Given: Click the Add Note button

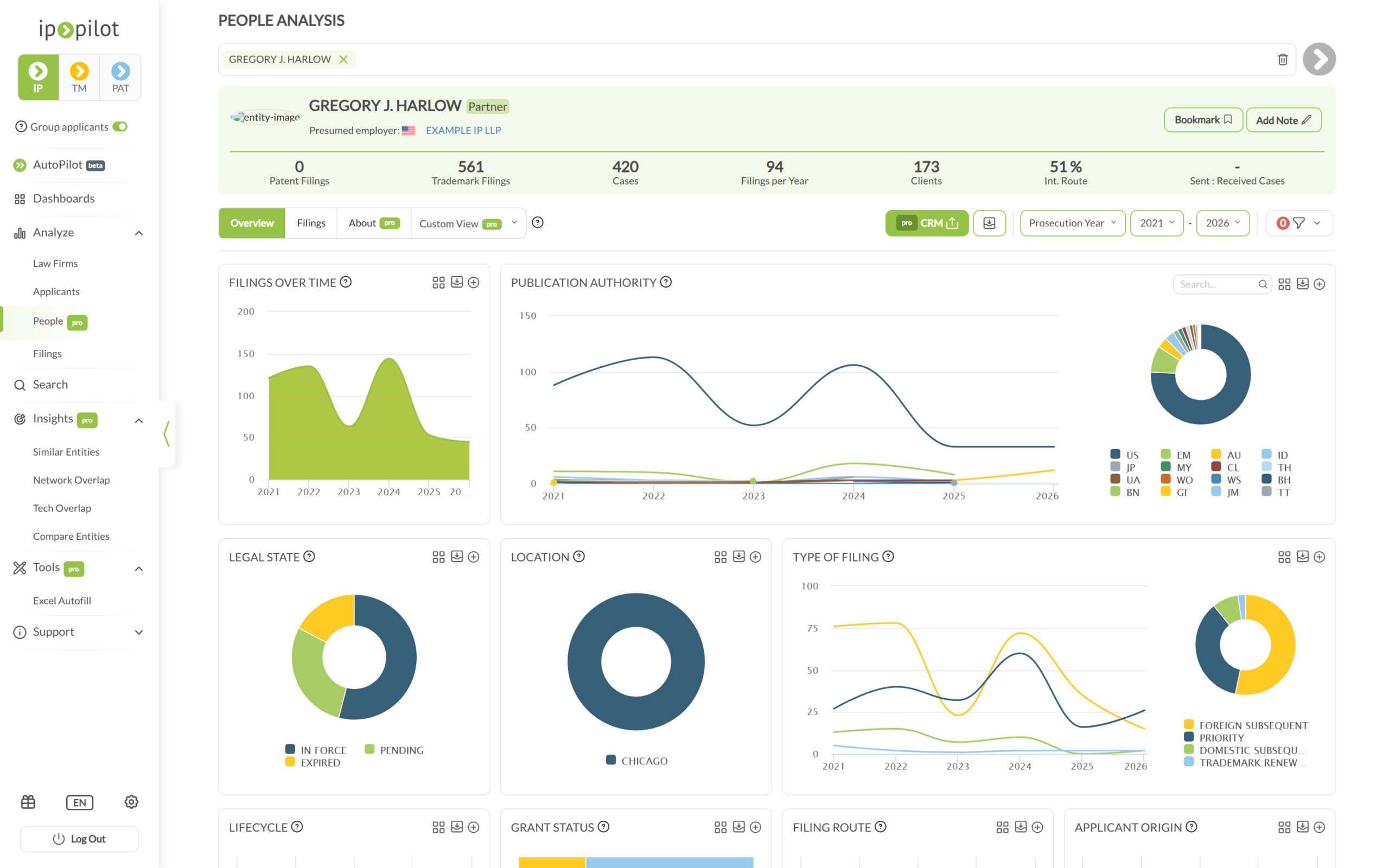Looking at the screenshot, I should point(1283,120).
